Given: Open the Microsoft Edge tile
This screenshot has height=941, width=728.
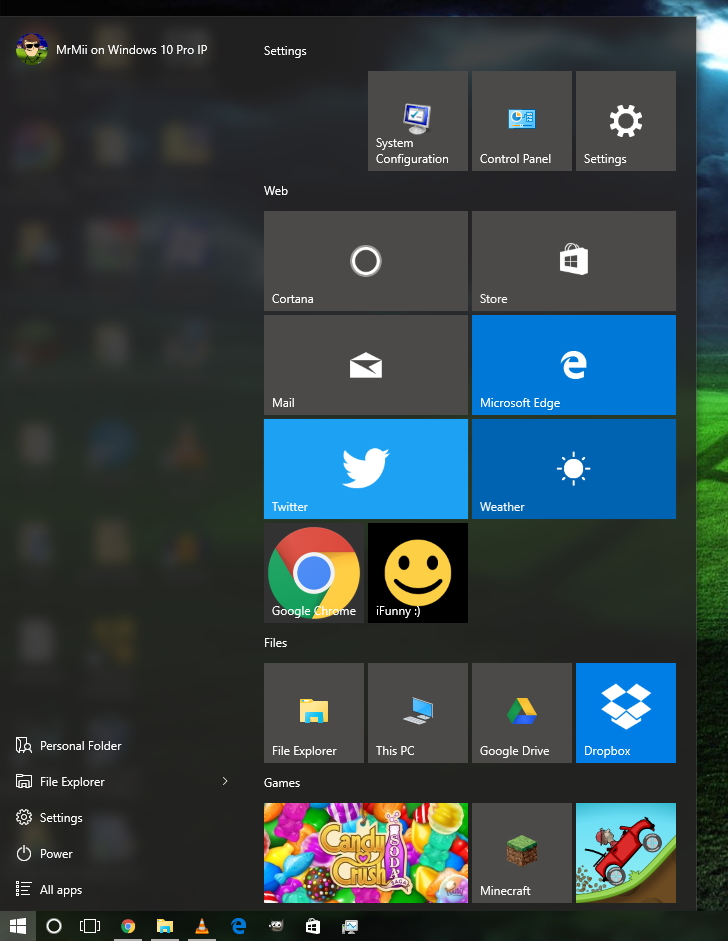Looking at the screenshot, I should point(573,364).
